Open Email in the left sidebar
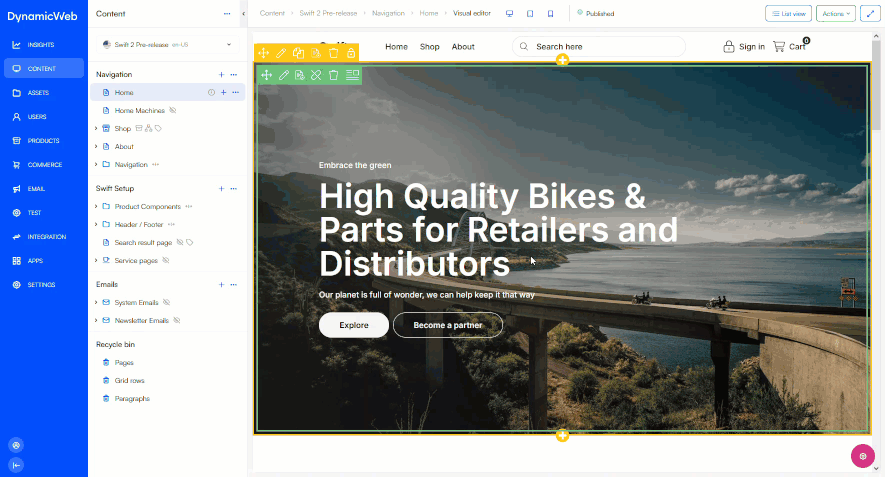885x477 pixels. point(43,189)
